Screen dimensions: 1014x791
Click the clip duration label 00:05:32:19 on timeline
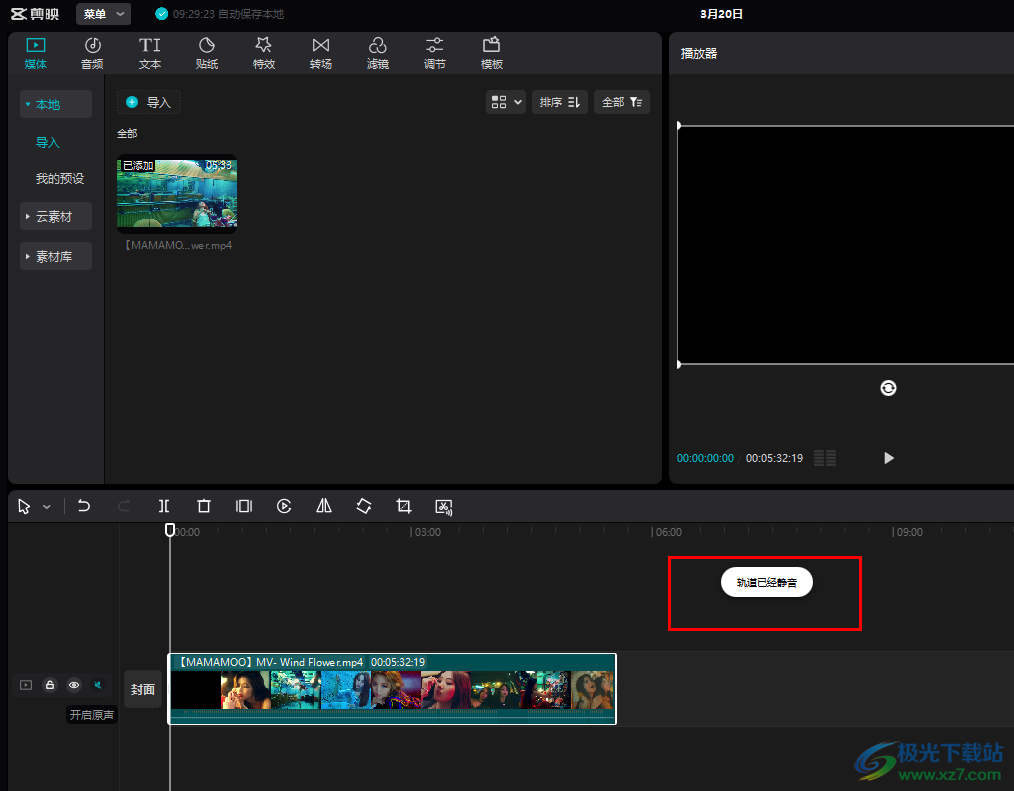pyautogui.click(x=398, y=662)
